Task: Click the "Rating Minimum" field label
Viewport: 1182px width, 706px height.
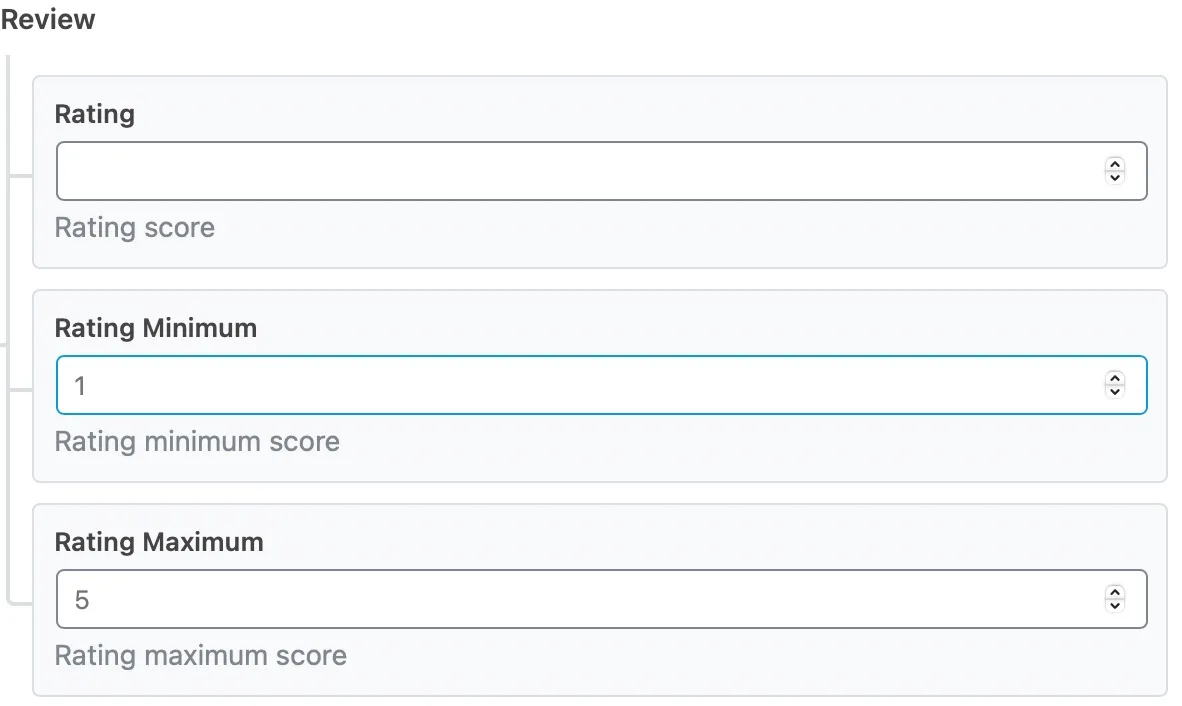Action: [x=156, y=328]
